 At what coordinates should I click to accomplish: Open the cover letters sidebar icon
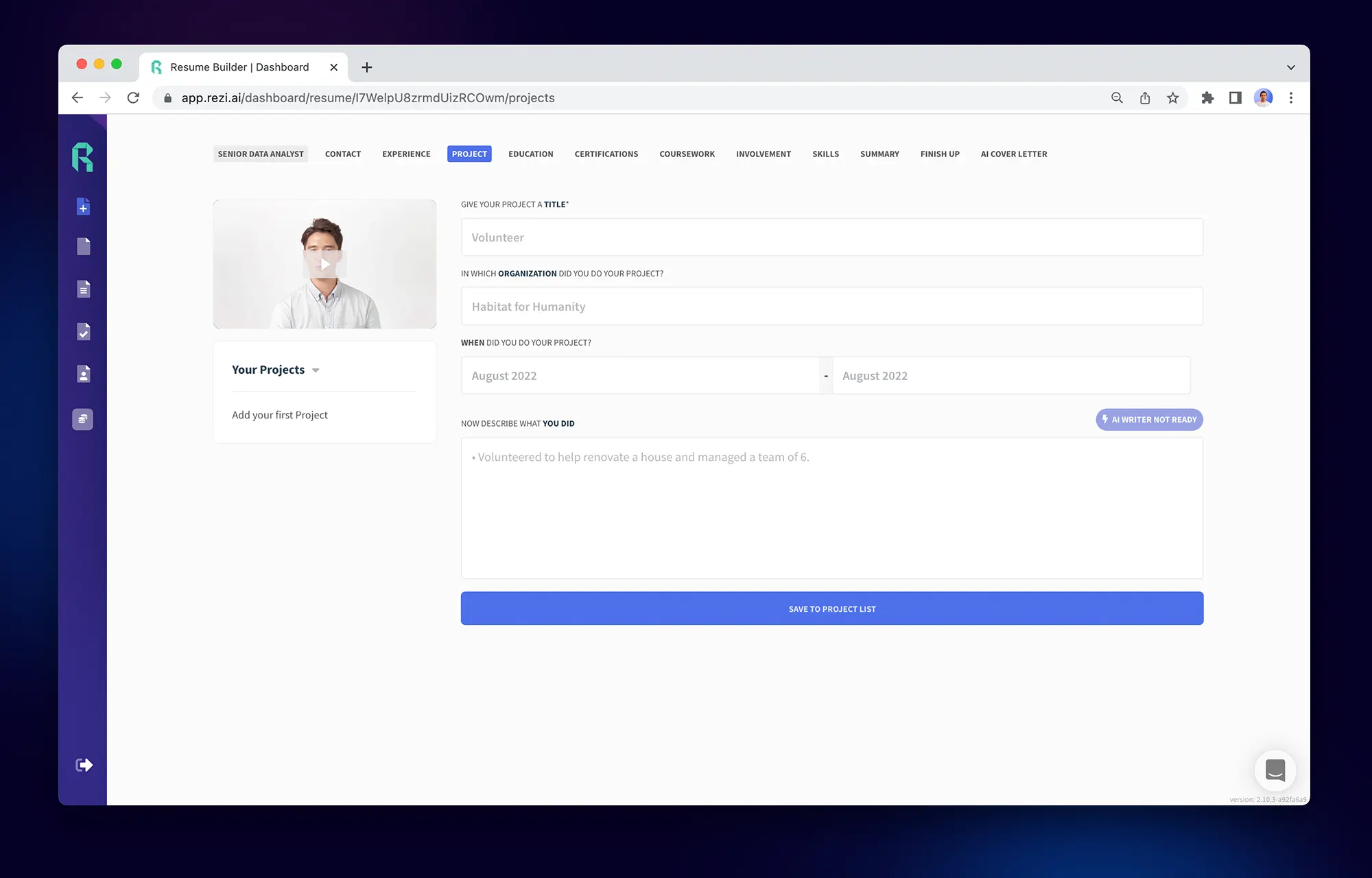pyautogui.click(x=82, y=289)
